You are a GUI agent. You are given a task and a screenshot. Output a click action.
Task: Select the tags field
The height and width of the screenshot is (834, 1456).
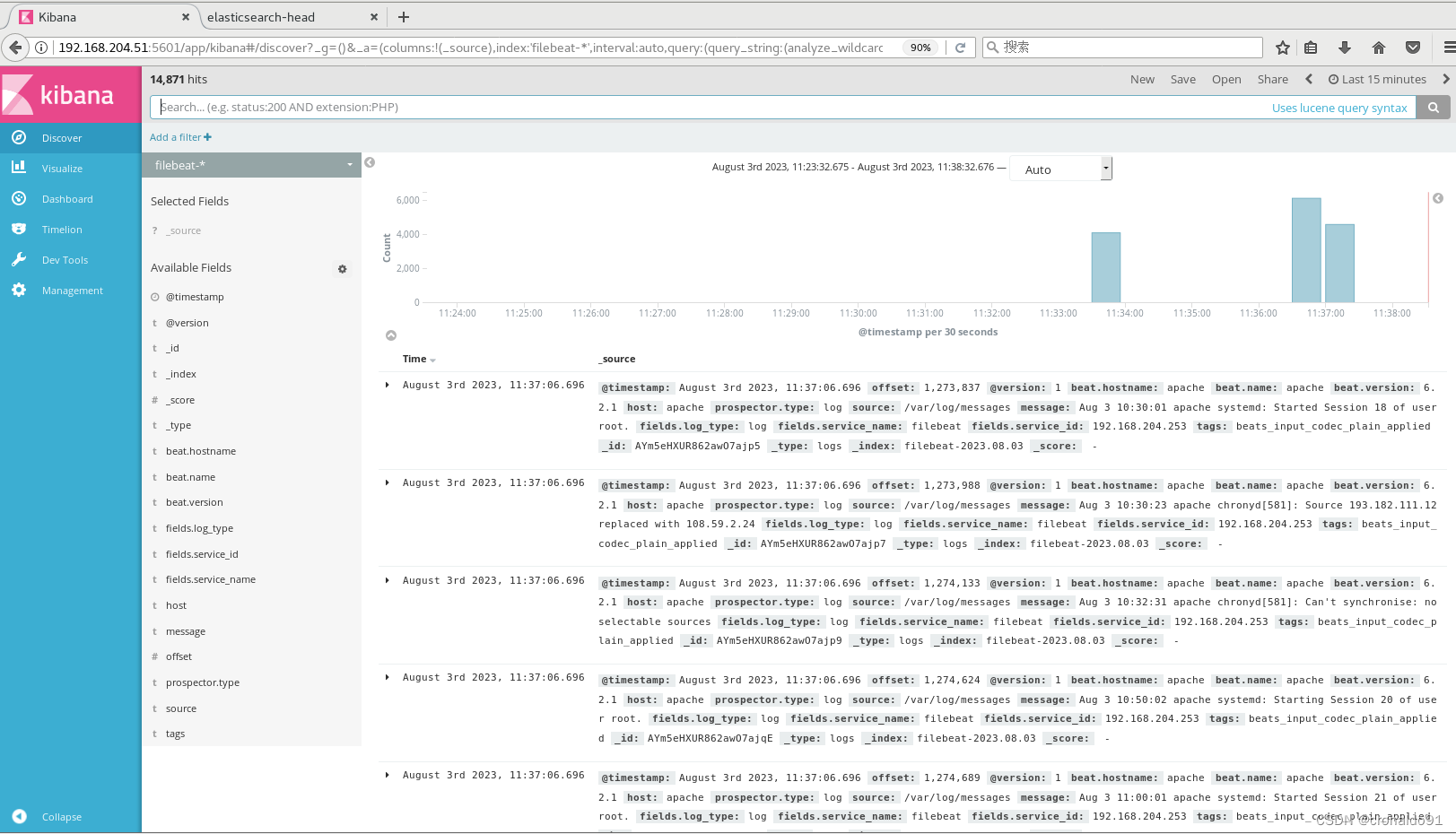coord(175,734)
